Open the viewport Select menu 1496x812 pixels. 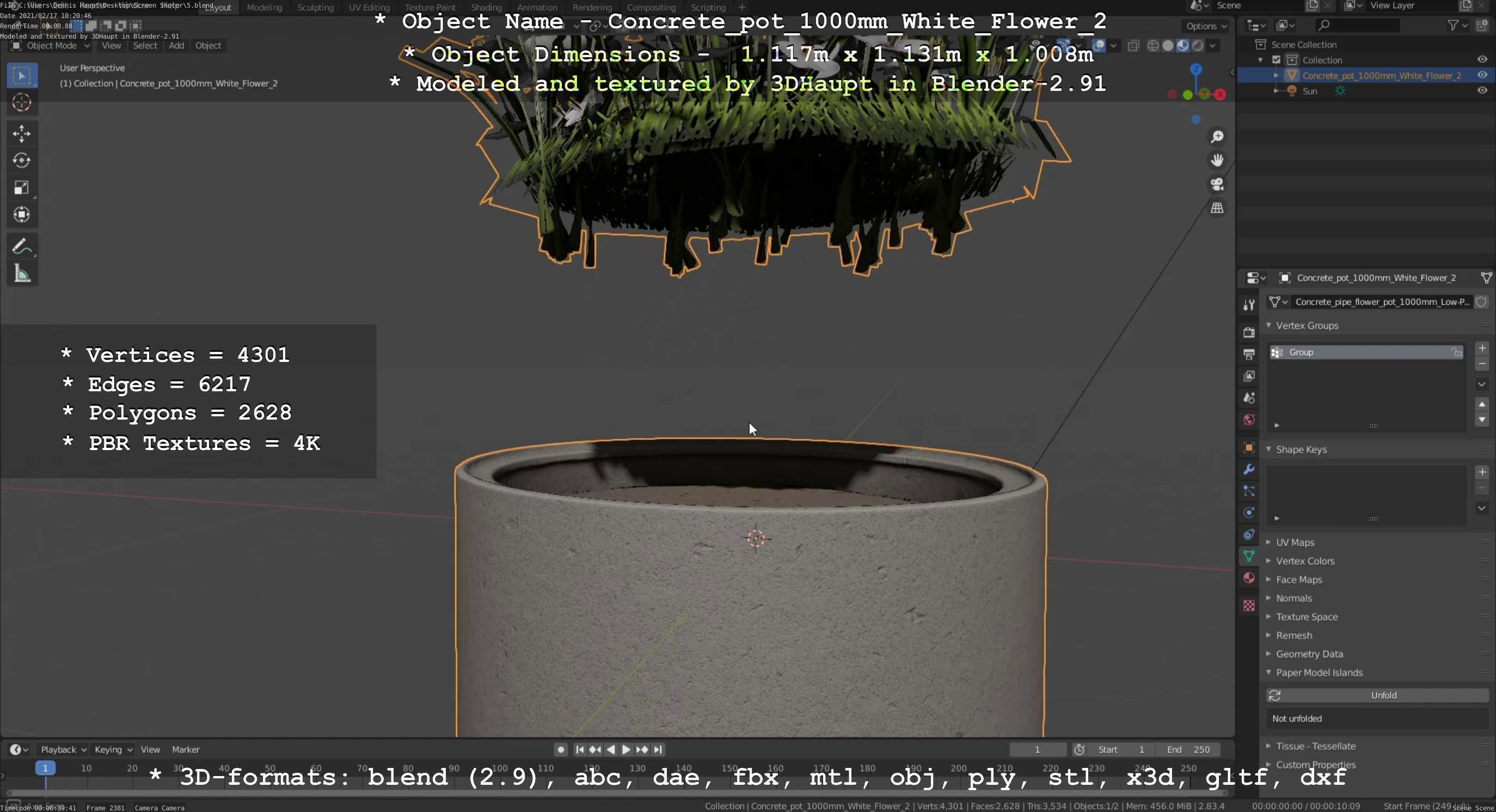pos(145,45)
